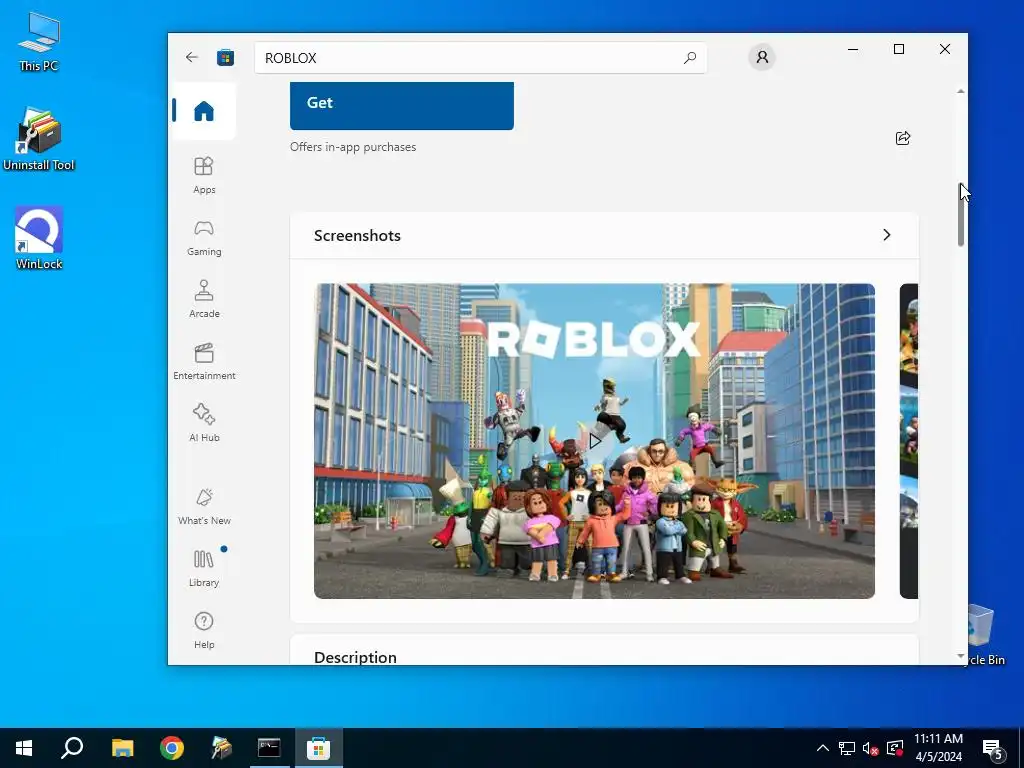
Task: Go to the Store Home page
Action: tap(203, 110)
